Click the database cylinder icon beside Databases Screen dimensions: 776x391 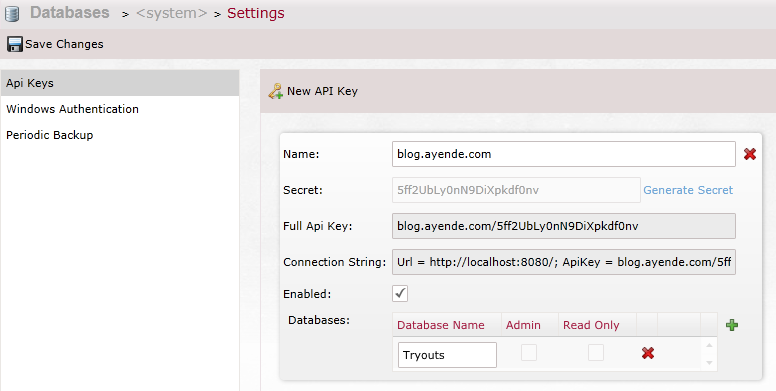tap(12, 13)
